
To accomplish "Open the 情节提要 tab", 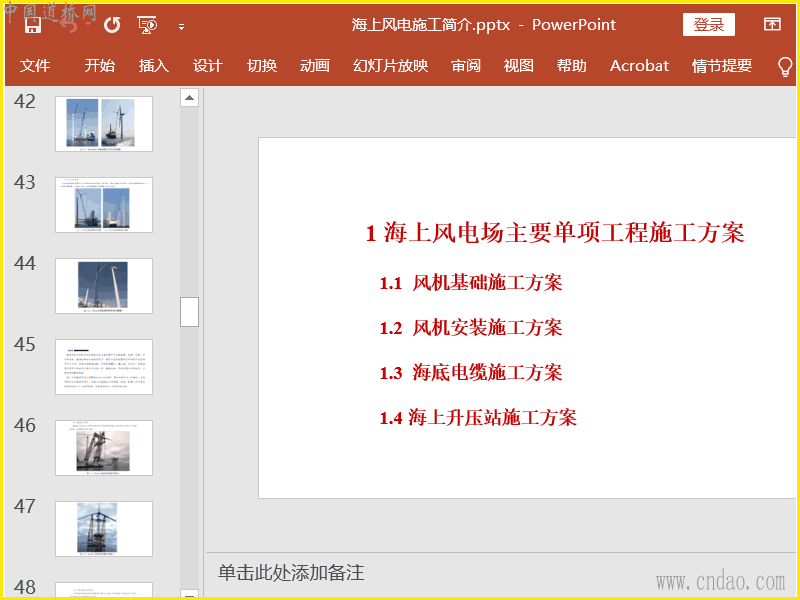I will (x=722, y=66).
